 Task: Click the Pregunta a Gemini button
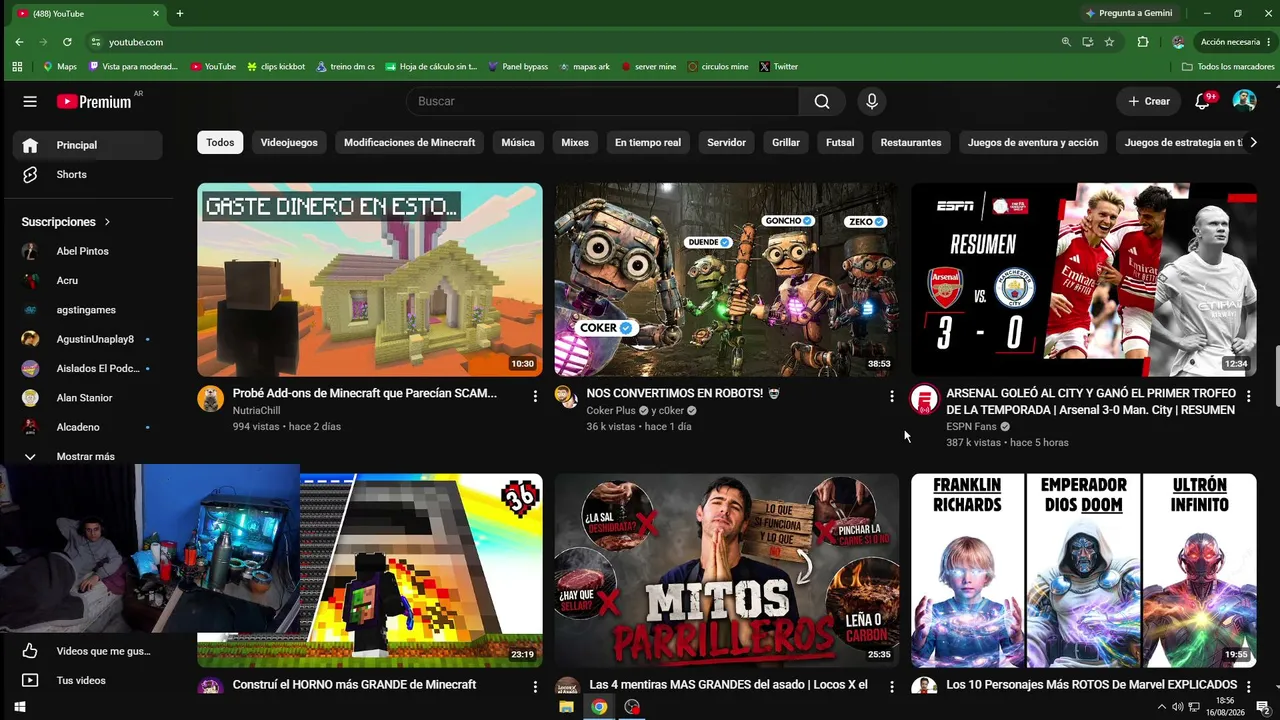(x=1129, y=14)
